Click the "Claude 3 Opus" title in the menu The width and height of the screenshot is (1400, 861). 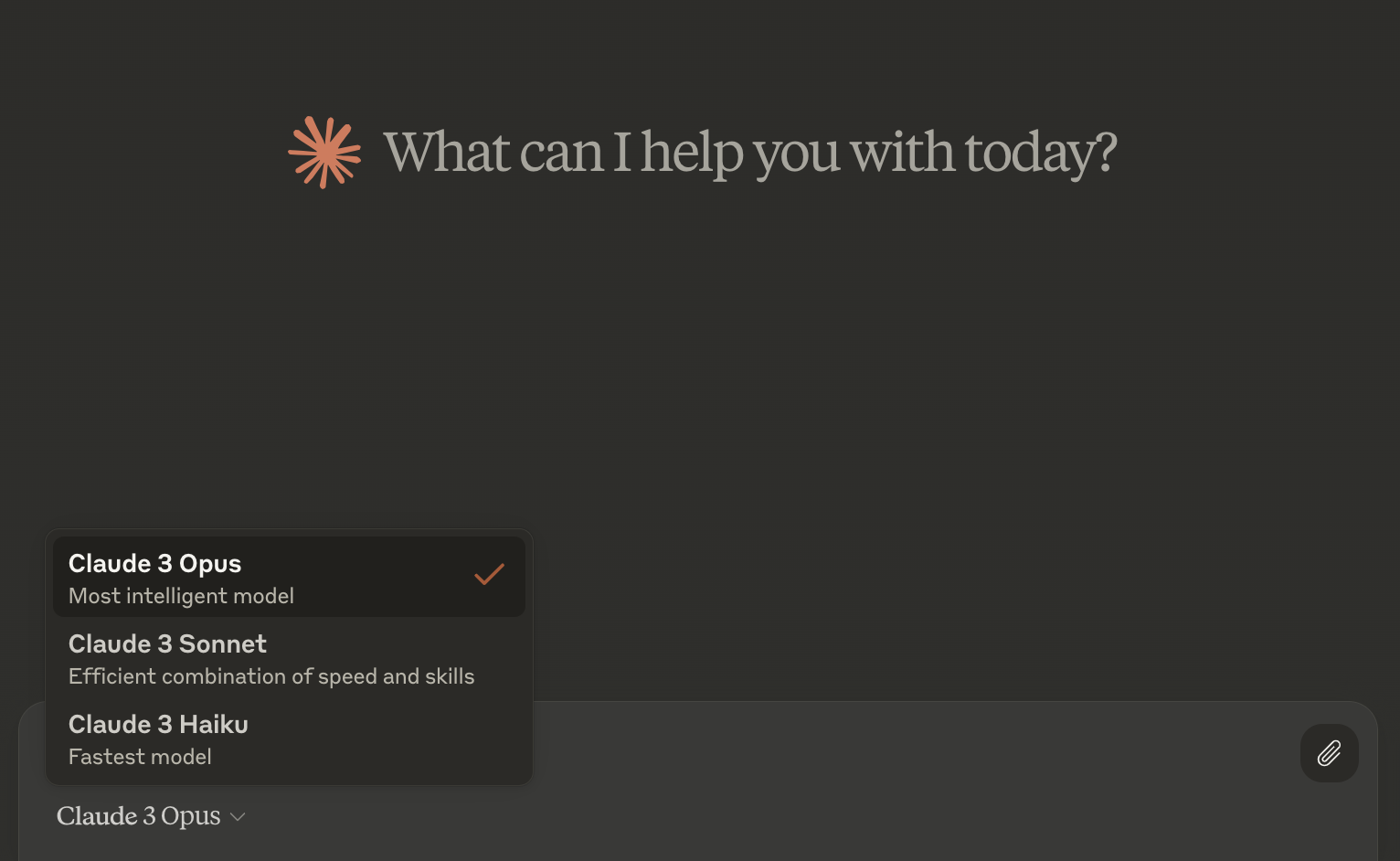pos(154,564)
